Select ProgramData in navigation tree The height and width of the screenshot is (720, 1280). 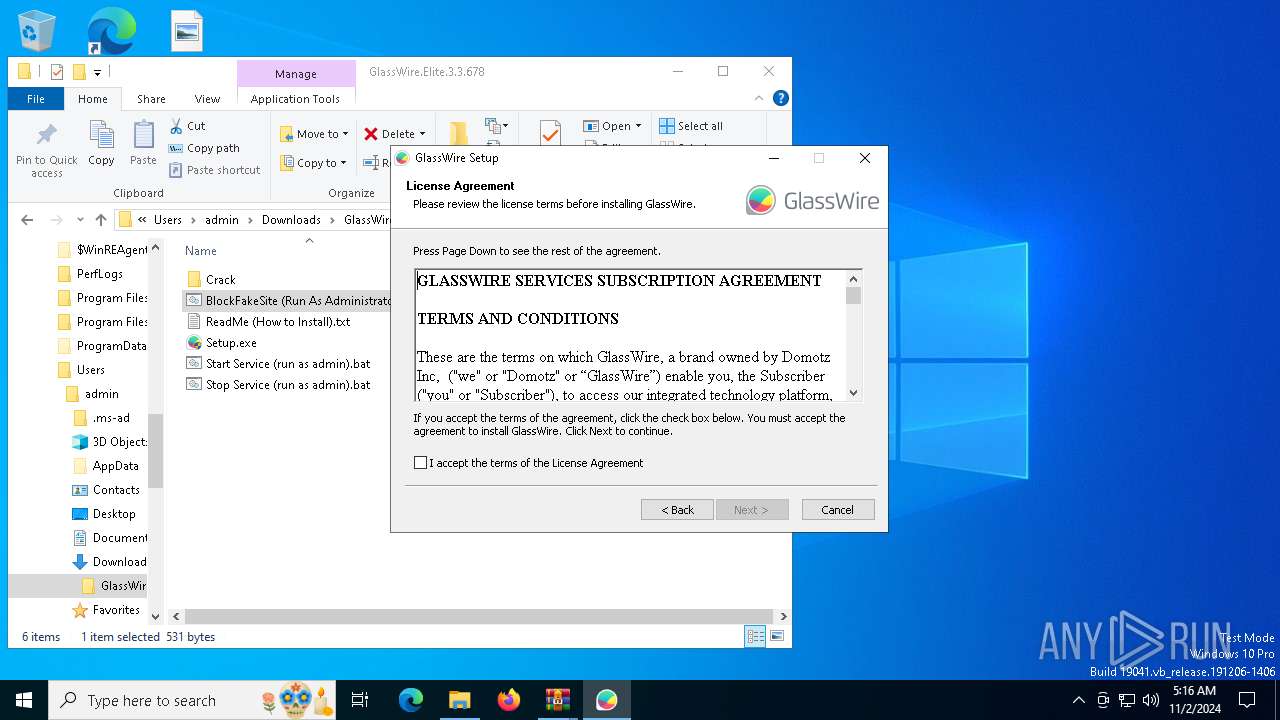pos(111,346)
